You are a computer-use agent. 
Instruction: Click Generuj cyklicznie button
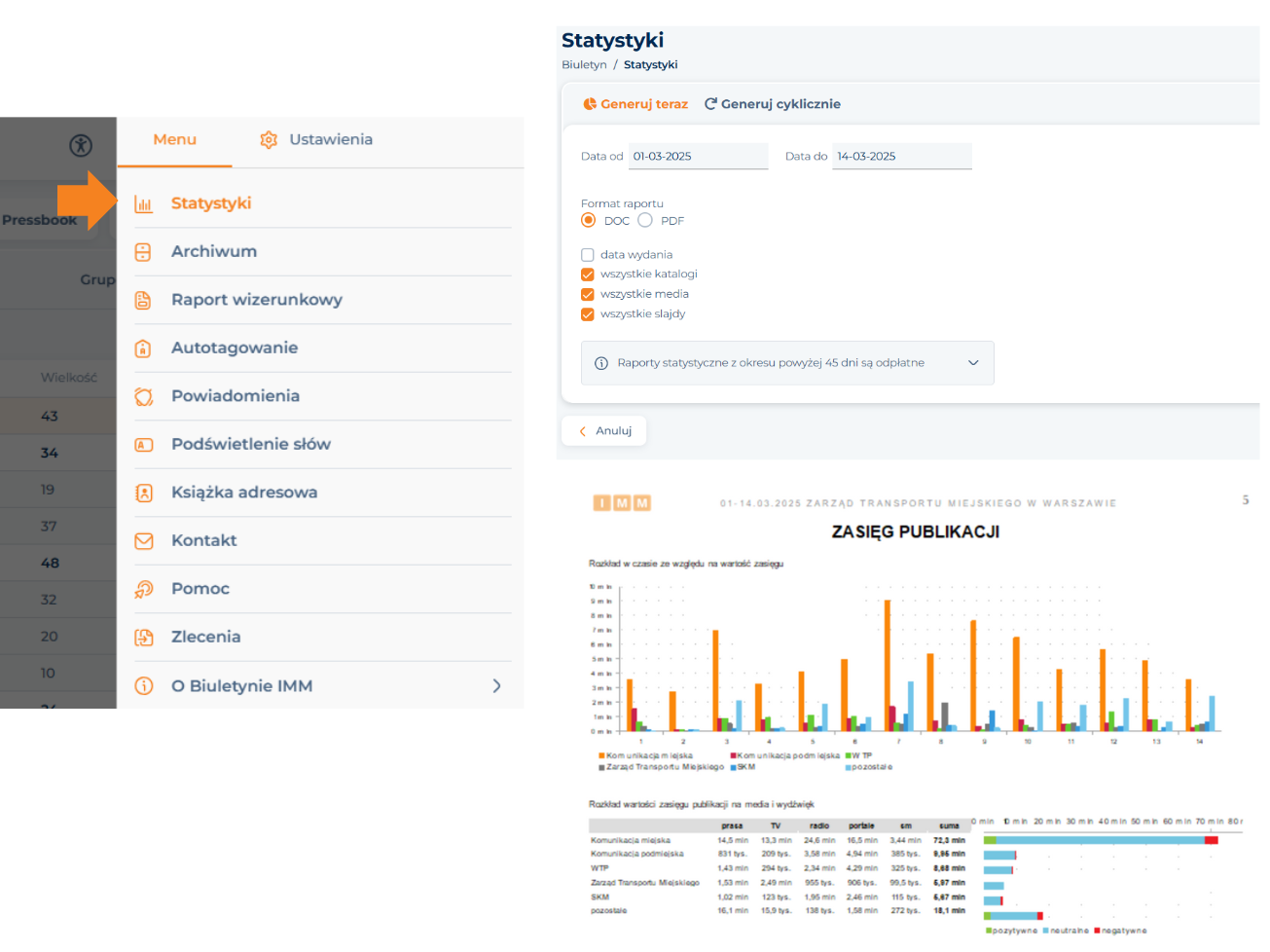[x=773, y=104]
